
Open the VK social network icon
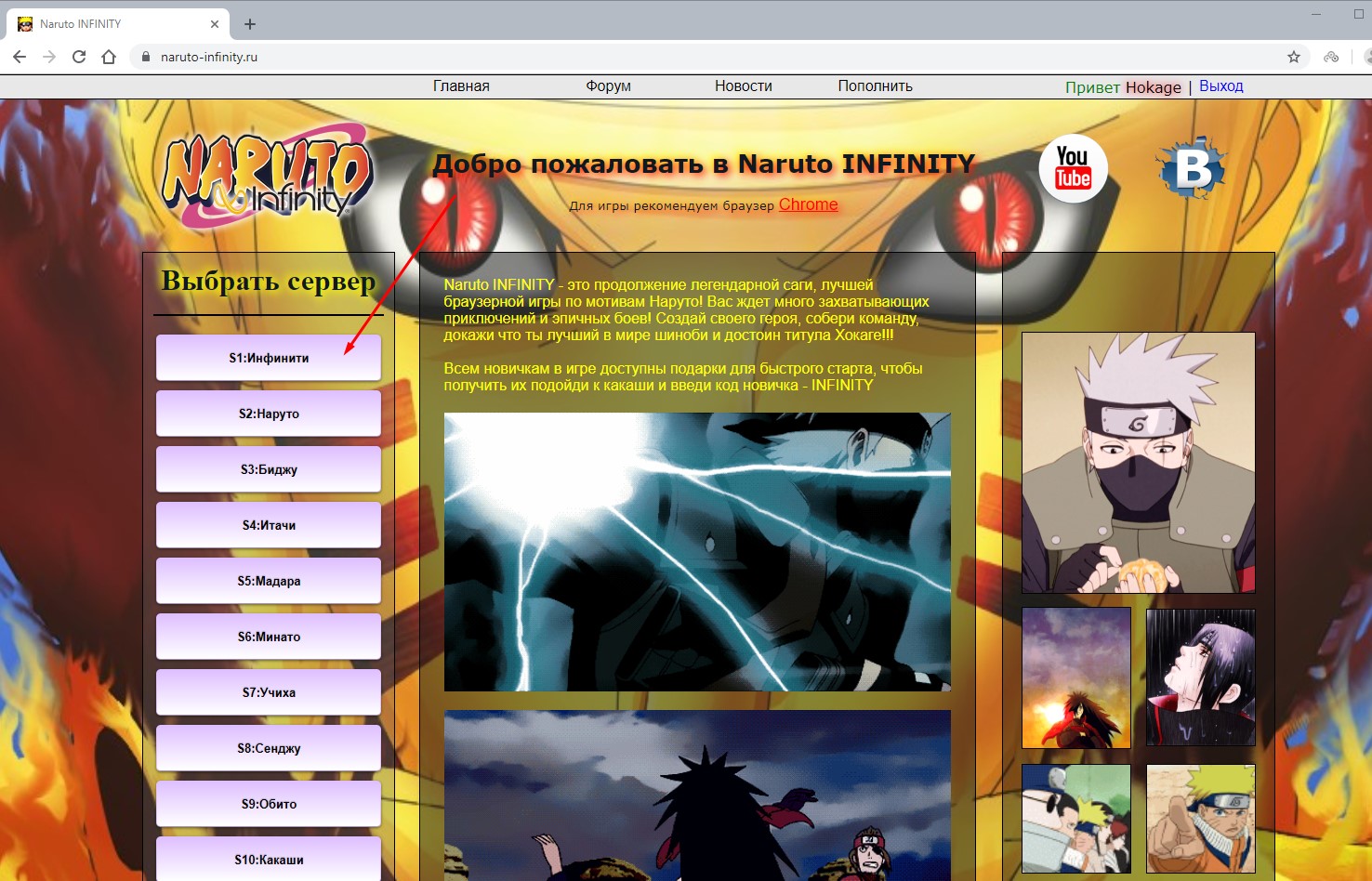pos(1192,168)
